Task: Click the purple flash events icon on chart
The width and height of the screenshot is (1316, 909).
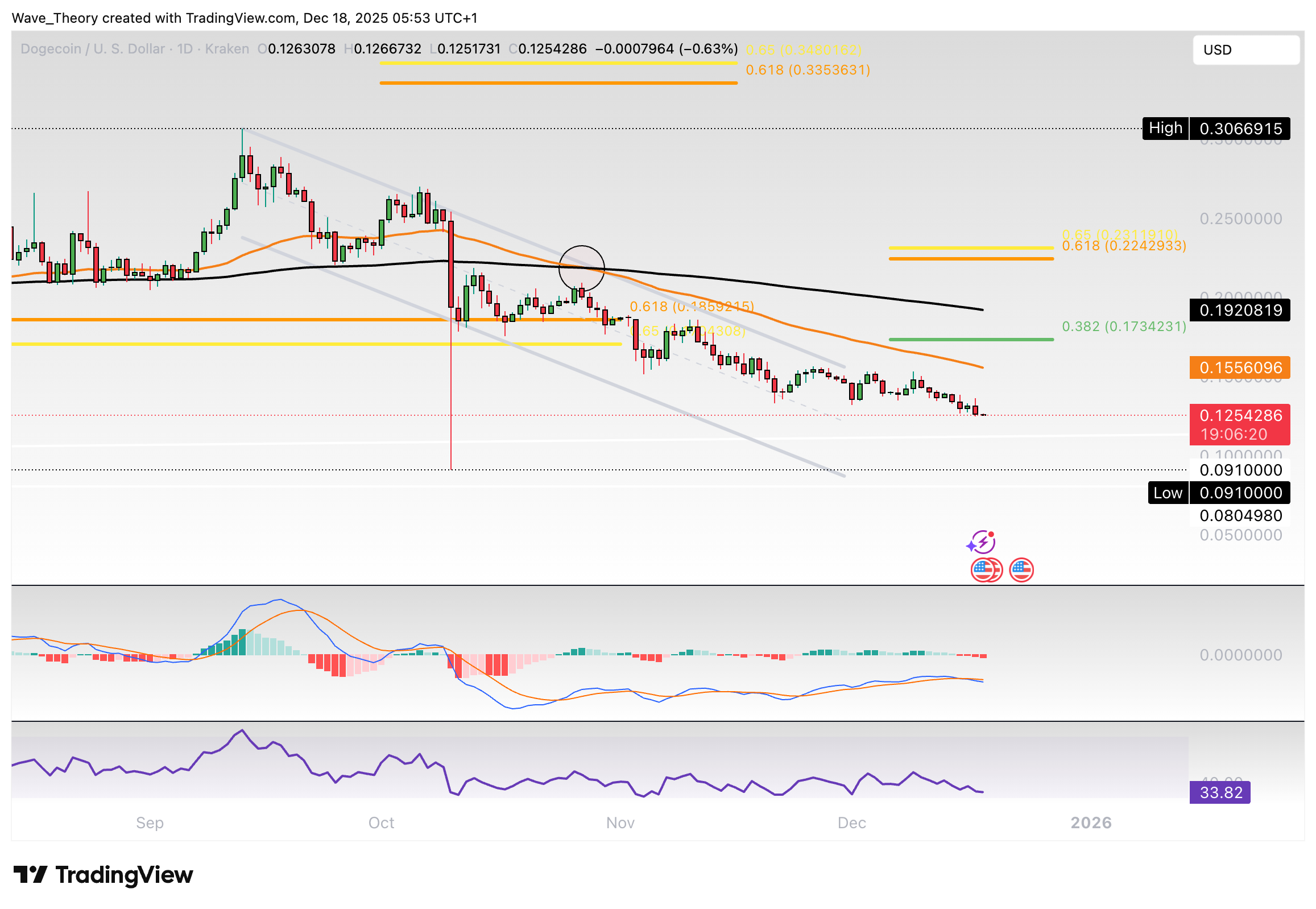Action: coord(984,541)
